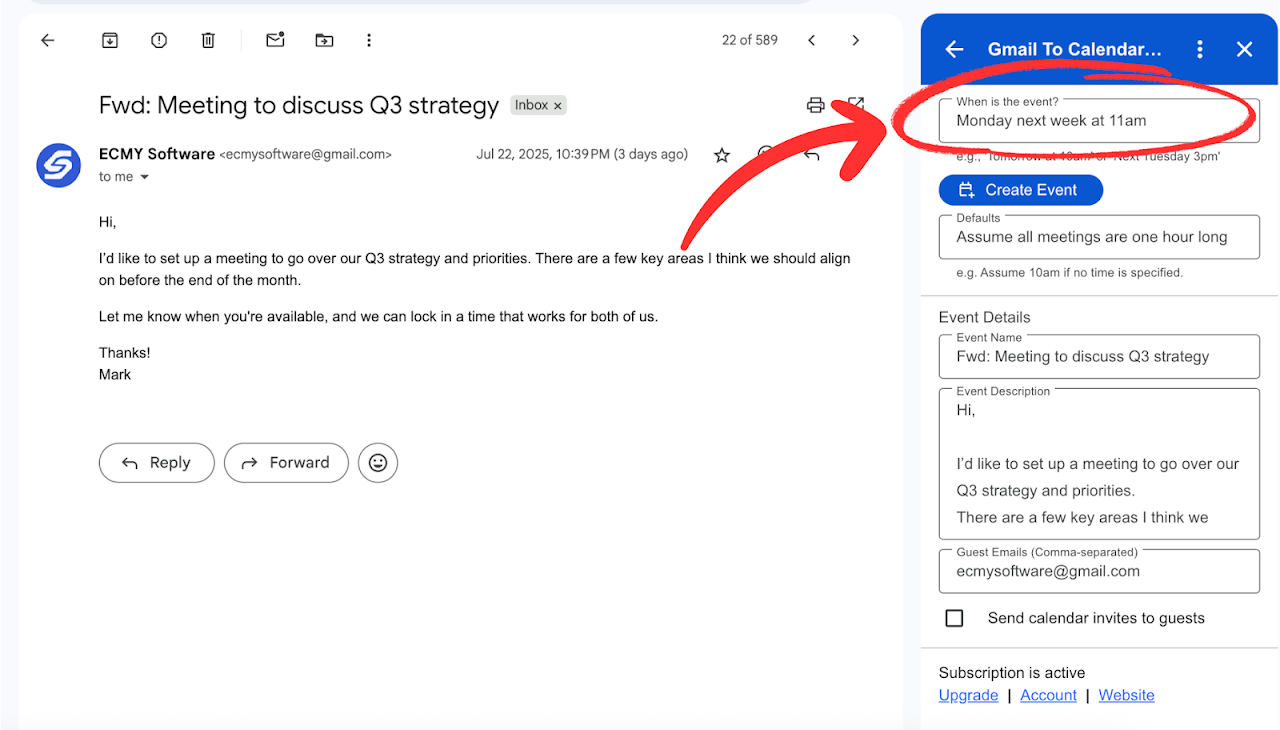Open the Upgrade link
This screenshot has height=730, width=1280.
967,695
